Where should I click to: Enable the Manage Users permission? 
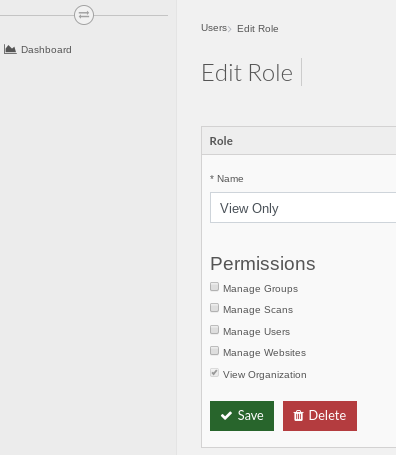point(214,330)
